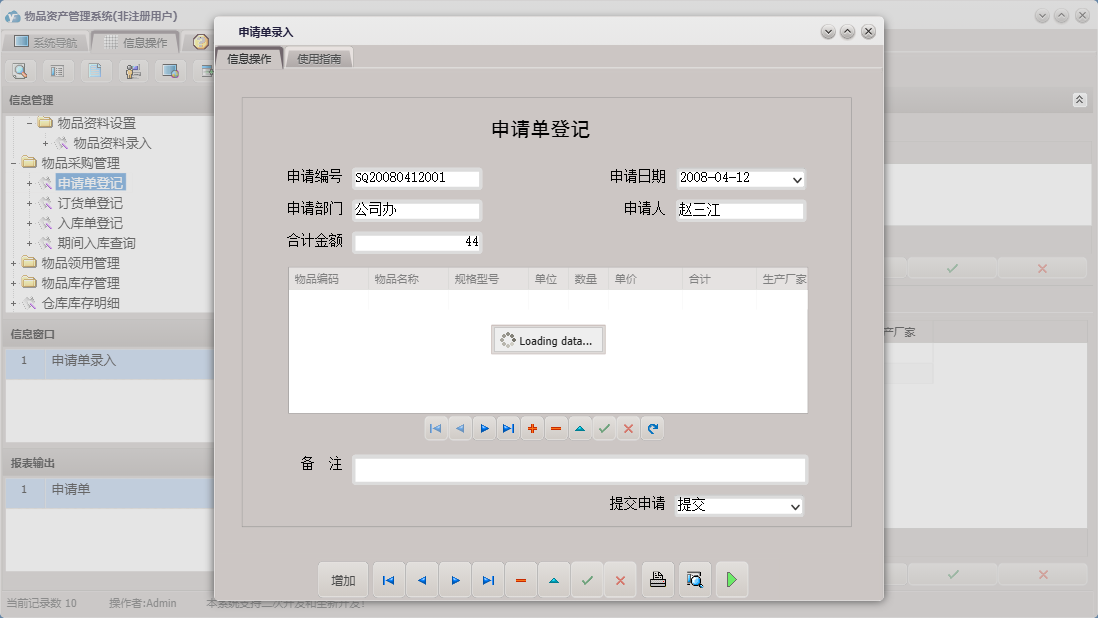1098x618 pixels.
Task: Confirm the detail entry with the green check icon
Action: tap(604, 428)
